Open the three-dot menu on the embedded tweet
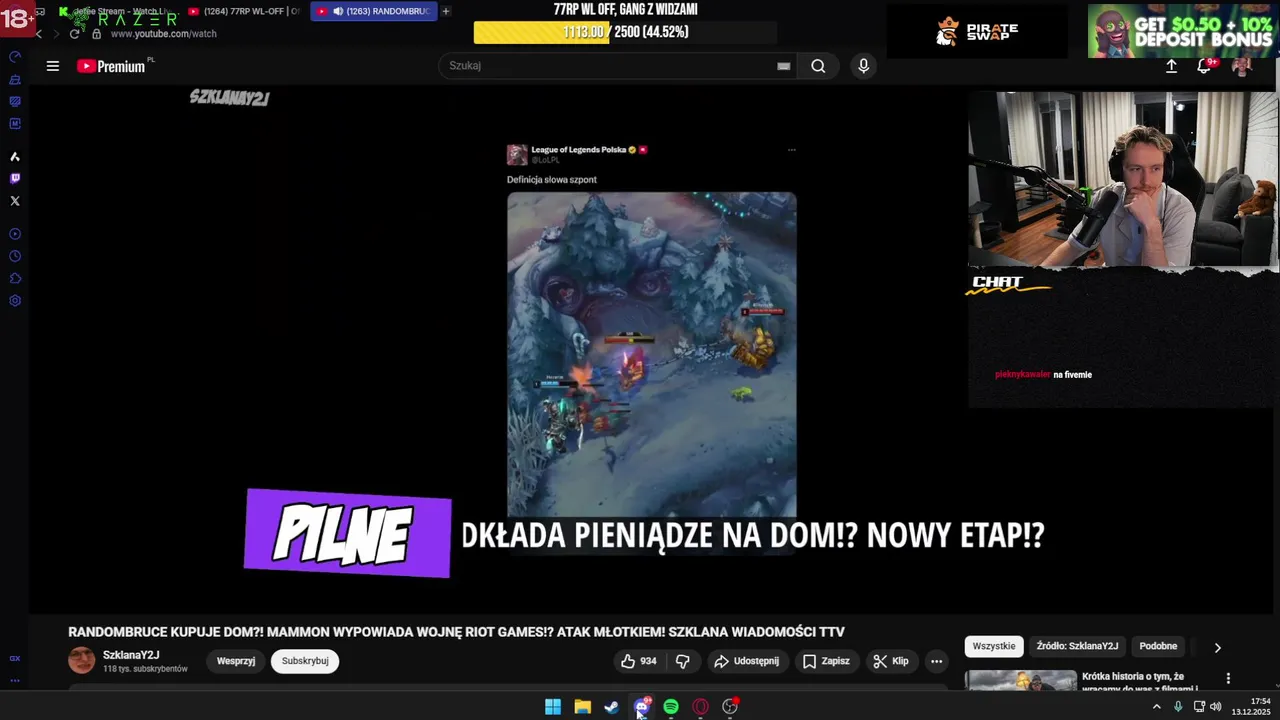 click(x=791, y=150)
